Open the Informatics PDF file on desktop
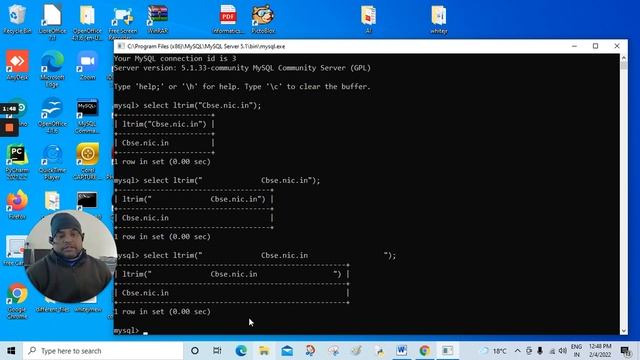 coord(228,19)
